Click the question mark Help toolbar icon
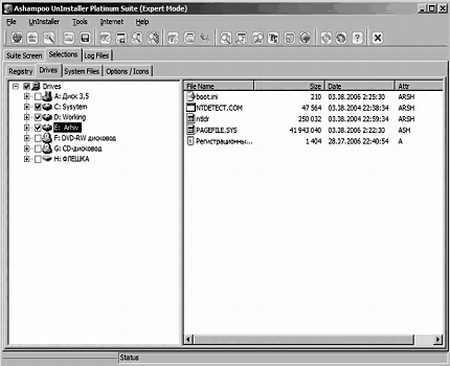Viewport: 450px width, 366px height. click(357, 38)
